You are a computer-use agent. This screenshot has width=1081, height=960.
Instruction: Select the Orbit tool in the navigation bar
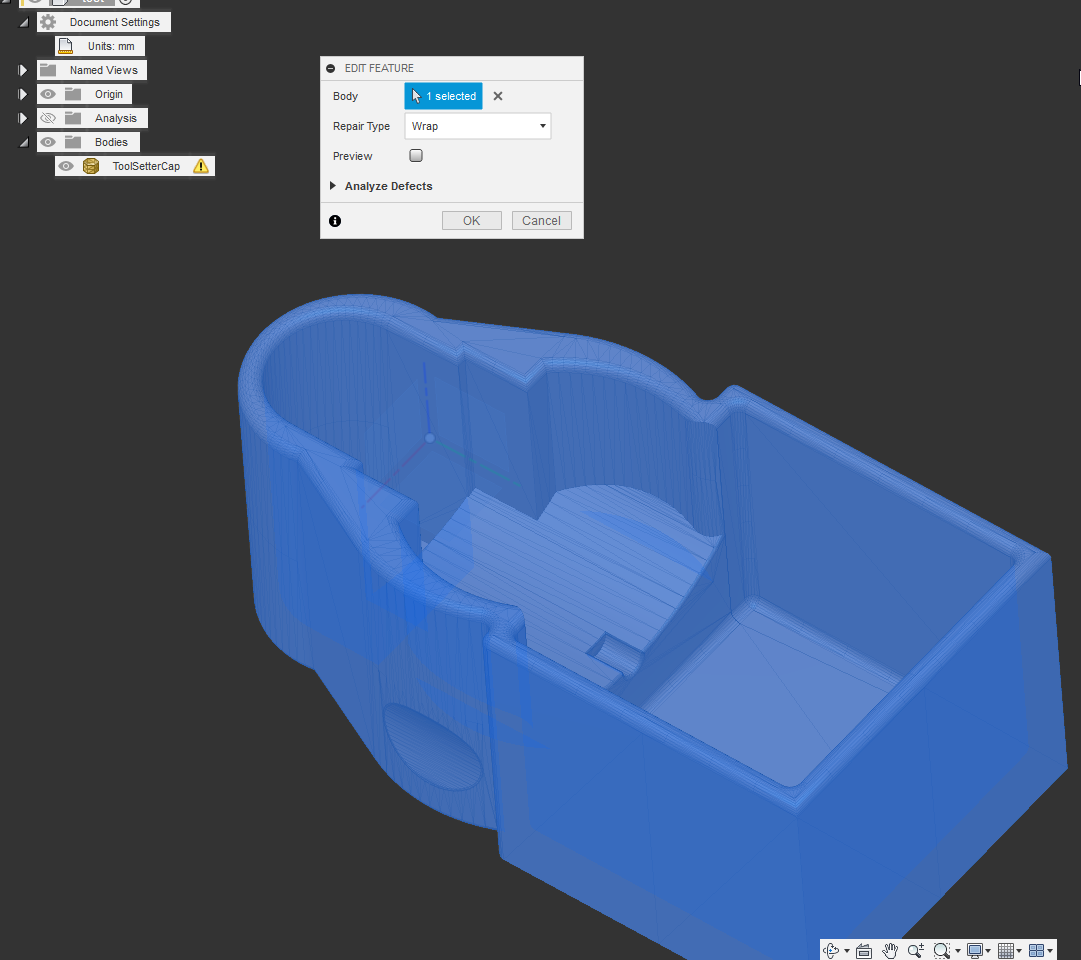coord(831,950)
